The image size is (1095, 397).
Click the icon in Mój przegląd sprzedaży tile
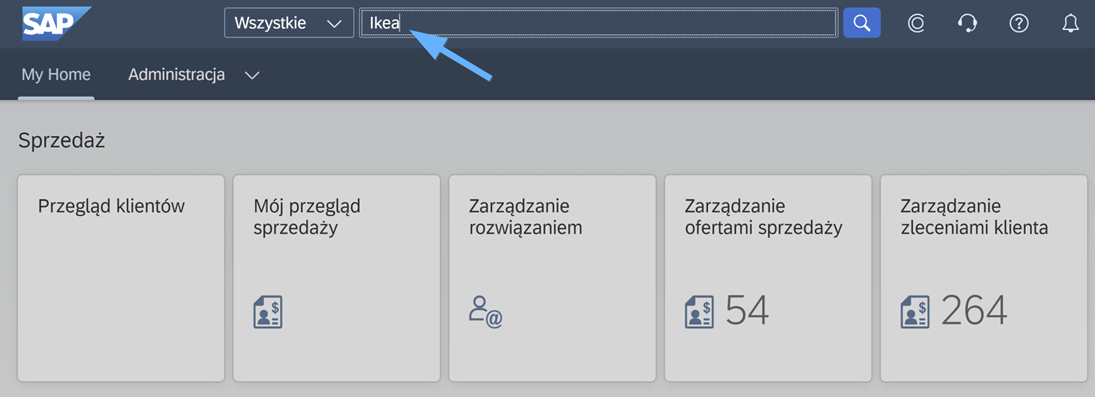[267, 312]
